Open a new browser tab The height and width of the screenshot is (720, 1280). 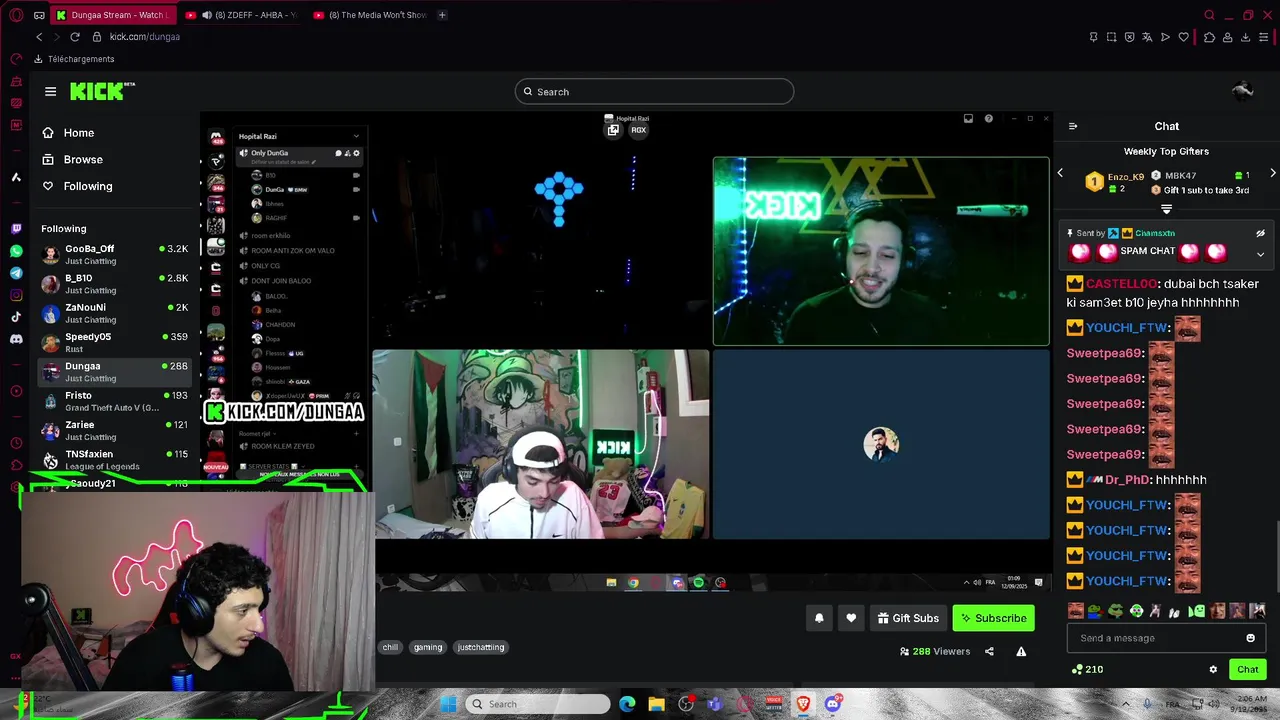pos(442,15)
